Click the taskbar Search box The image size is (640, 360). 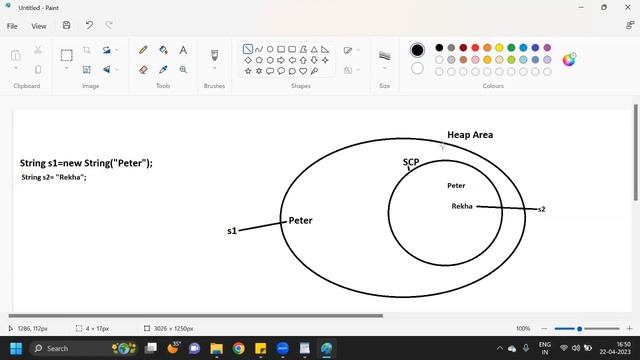83,349
